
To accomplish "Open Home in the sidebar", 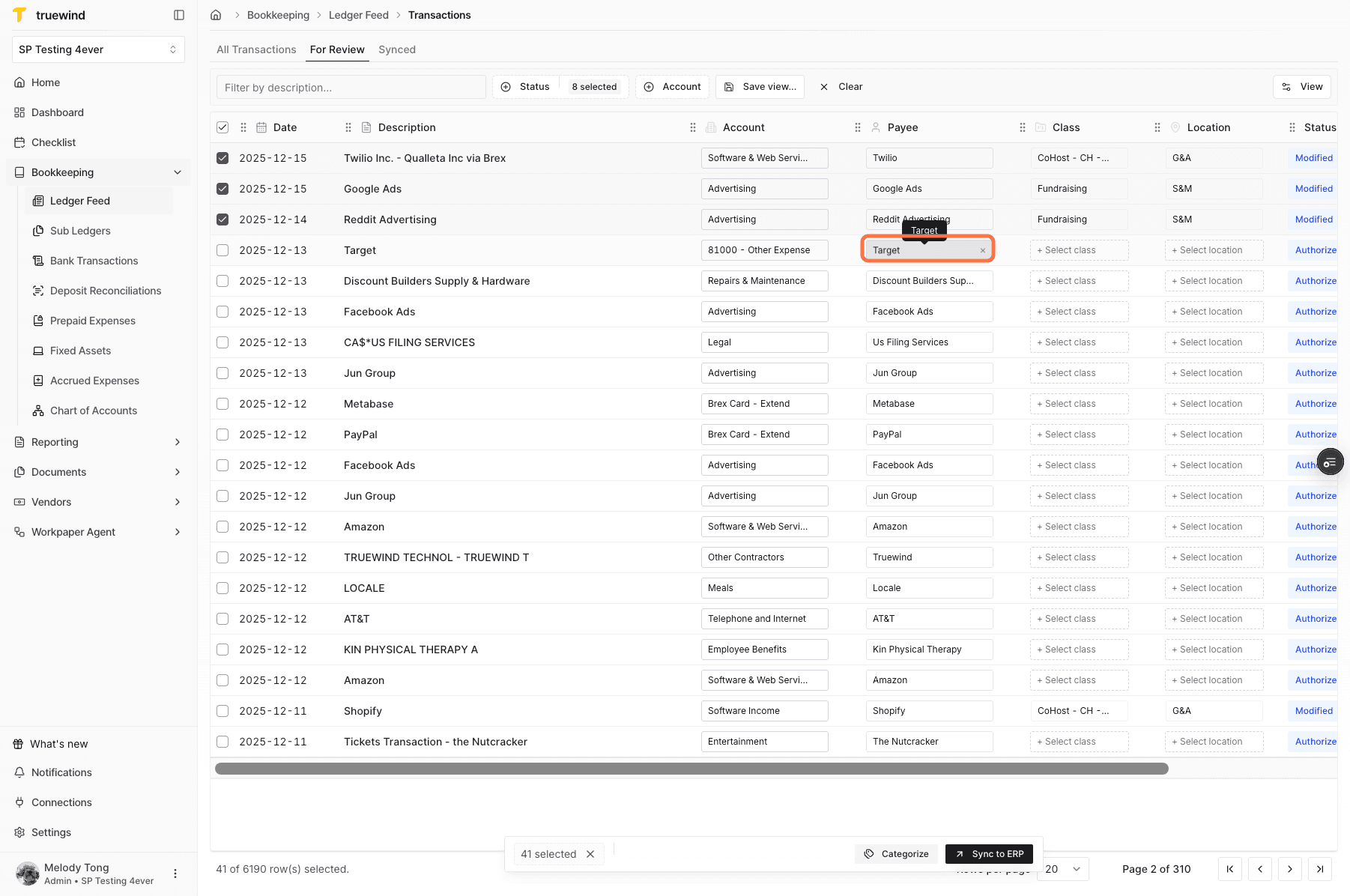I will [46, 82].
